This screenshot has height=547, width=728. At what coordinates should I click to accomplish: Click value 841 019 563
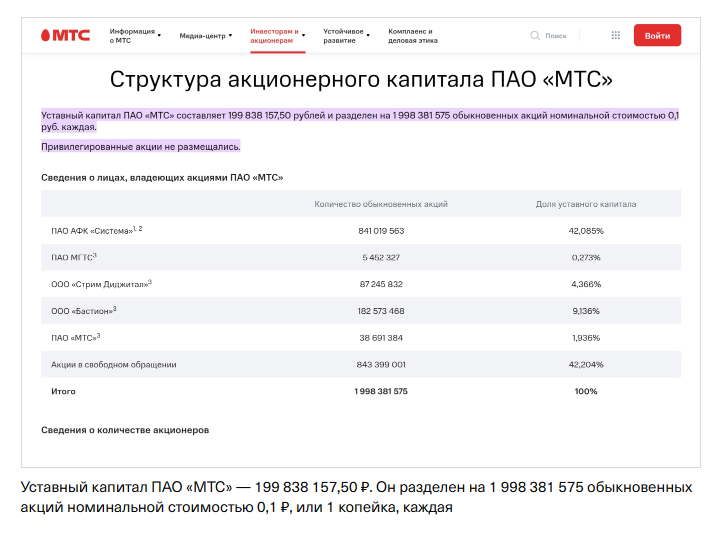pos(381,231)
